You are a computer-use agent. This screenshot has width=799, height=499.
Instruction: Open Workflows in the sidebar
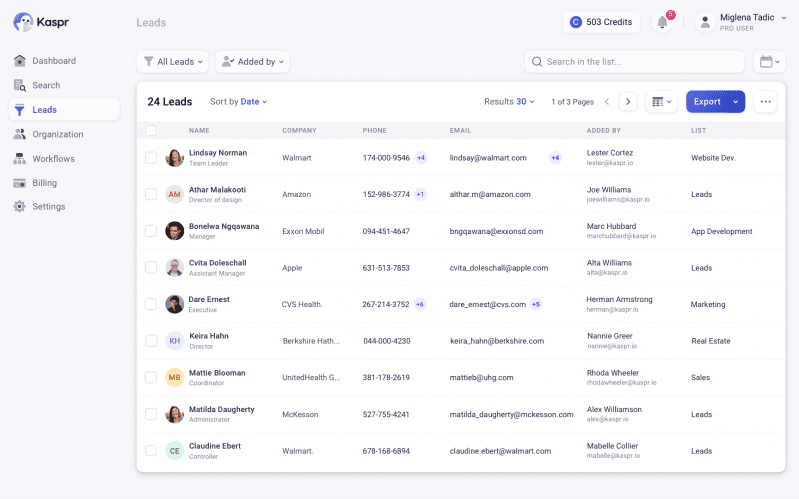(x=53, y=158)
